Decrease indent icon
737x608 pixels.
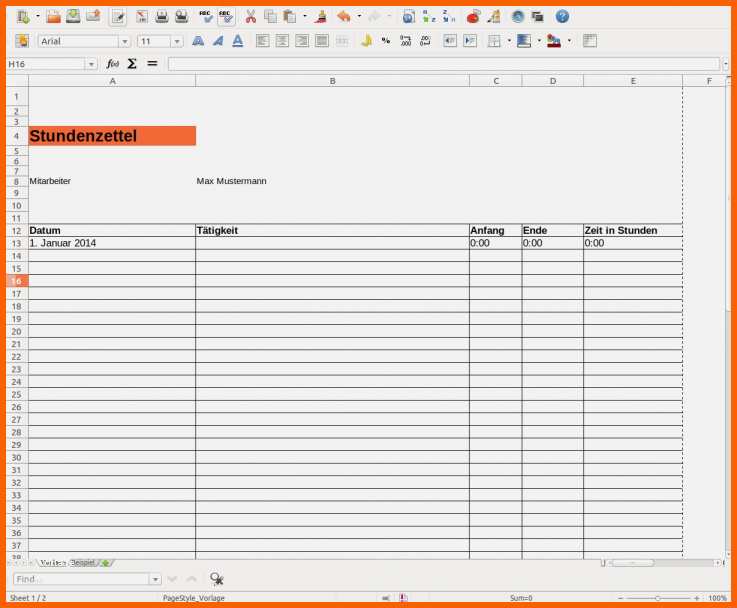[450, 41]
